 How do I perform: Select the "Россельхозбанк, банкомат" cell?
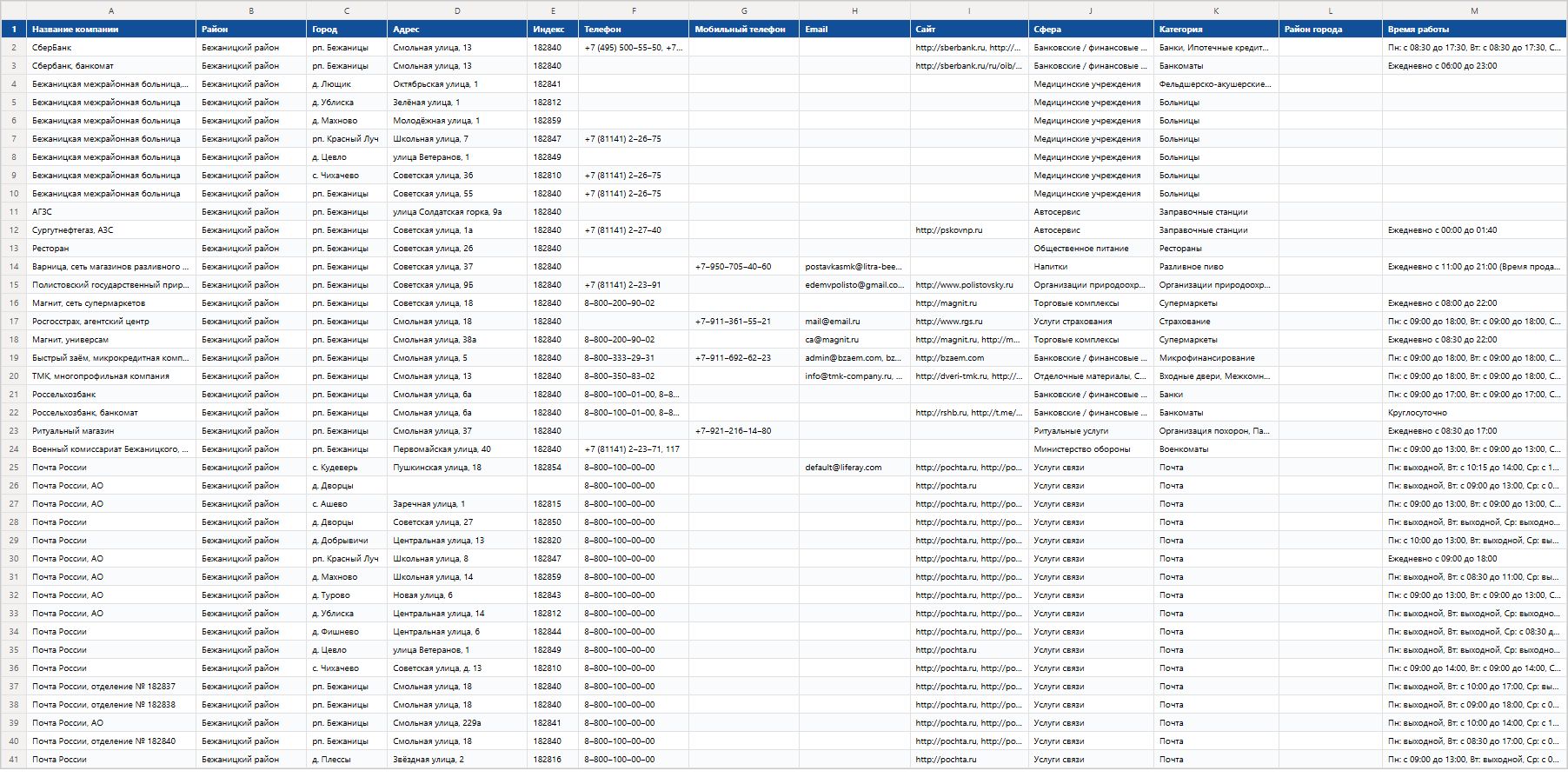111,413
